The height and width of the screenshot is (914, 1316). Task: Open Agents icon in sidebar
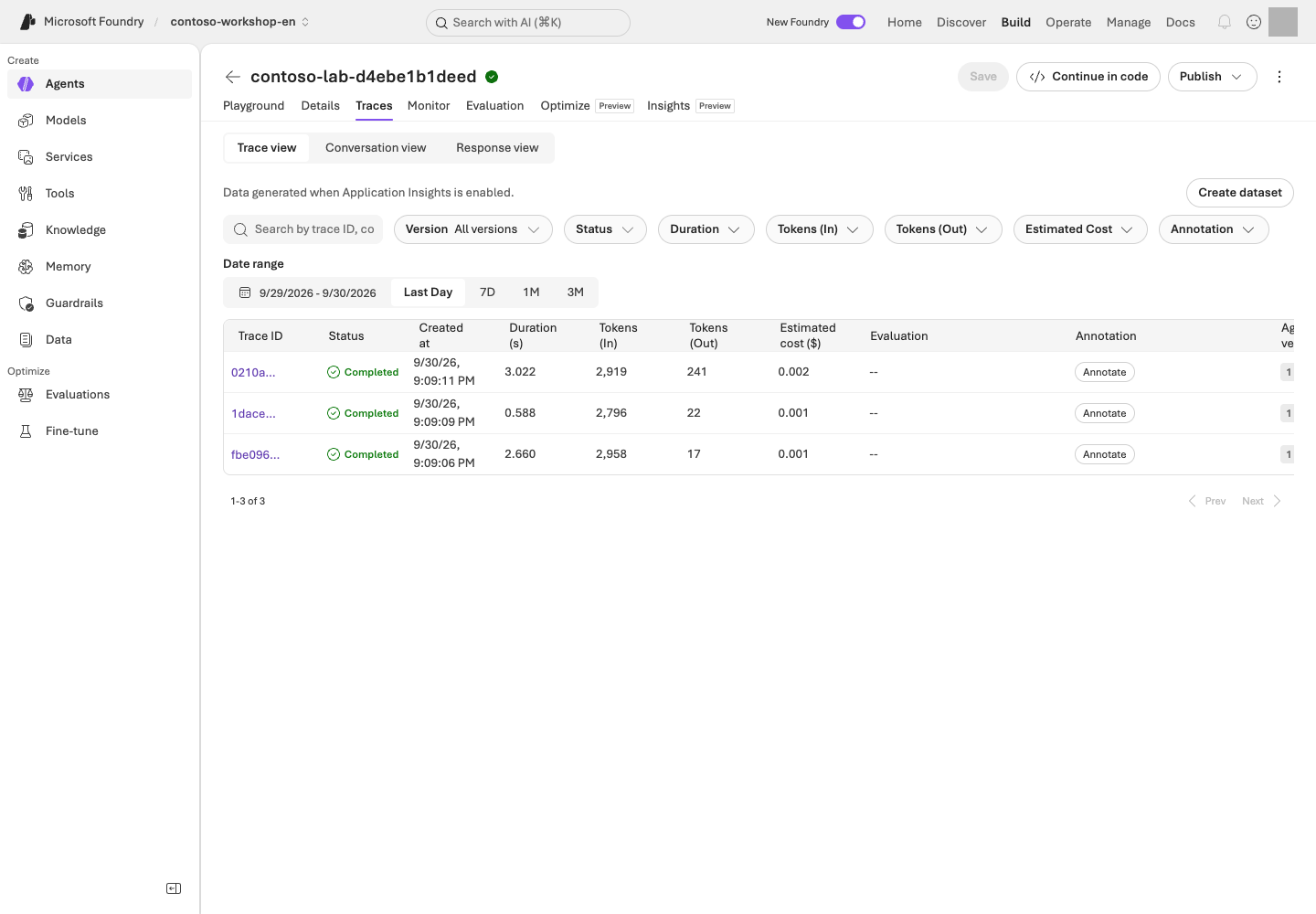(26, 83)
